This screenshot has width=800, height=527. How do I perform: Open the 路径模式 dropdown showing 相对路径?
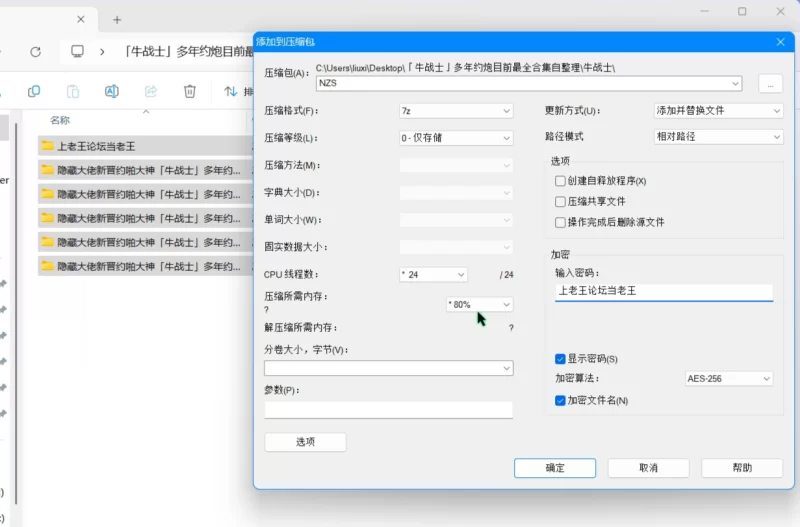718,137
